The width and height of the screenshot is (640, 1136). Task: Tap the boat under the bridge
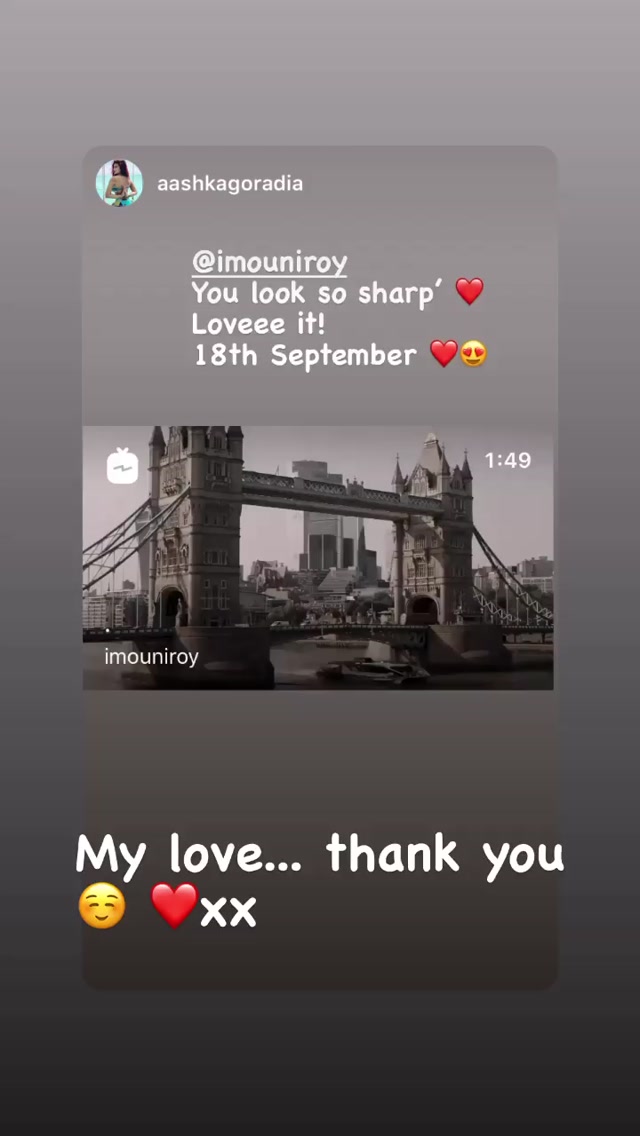pos(374,670)
